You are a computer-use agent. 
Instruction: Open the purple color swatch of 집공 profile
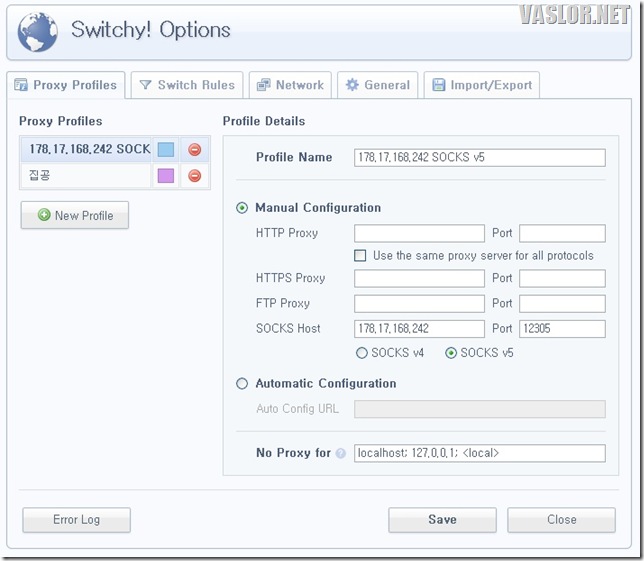(x=166, y=176)
